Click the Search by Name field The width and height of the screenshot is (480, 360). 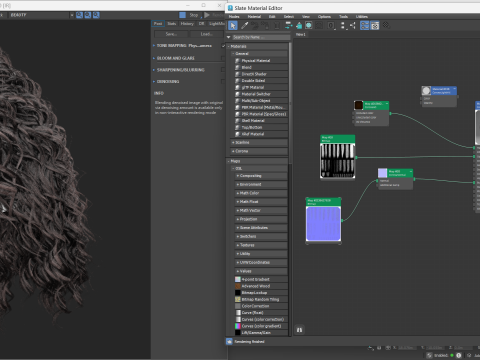[261, 37]
